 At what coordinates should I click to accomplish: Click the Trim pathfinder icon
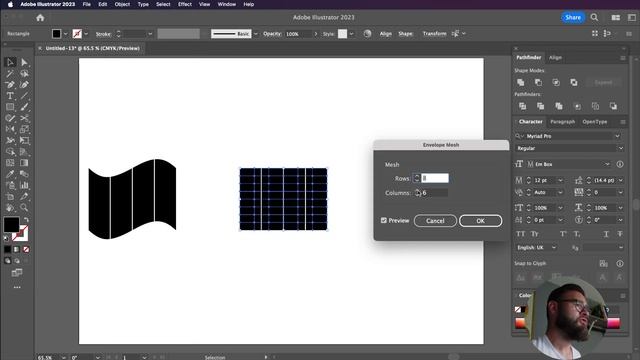[540, 106]
